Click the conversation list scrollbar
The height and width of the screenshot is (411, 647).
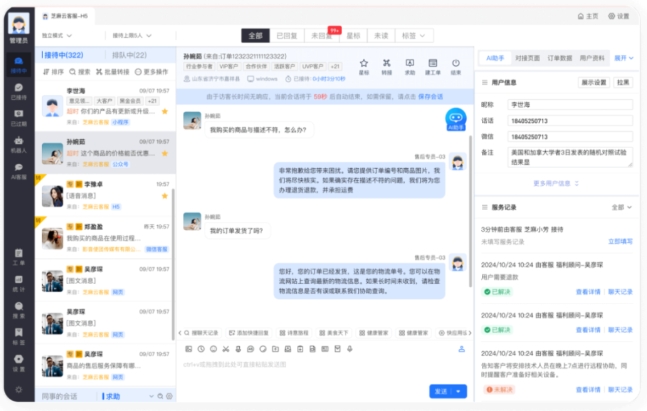[x=173, y=264]
